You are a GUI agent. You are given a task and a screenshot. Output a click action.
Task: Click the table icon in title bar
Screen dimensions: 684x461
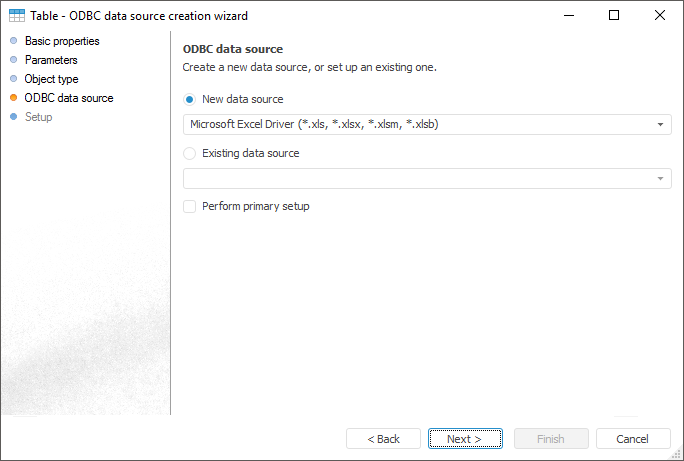(17, 16)
